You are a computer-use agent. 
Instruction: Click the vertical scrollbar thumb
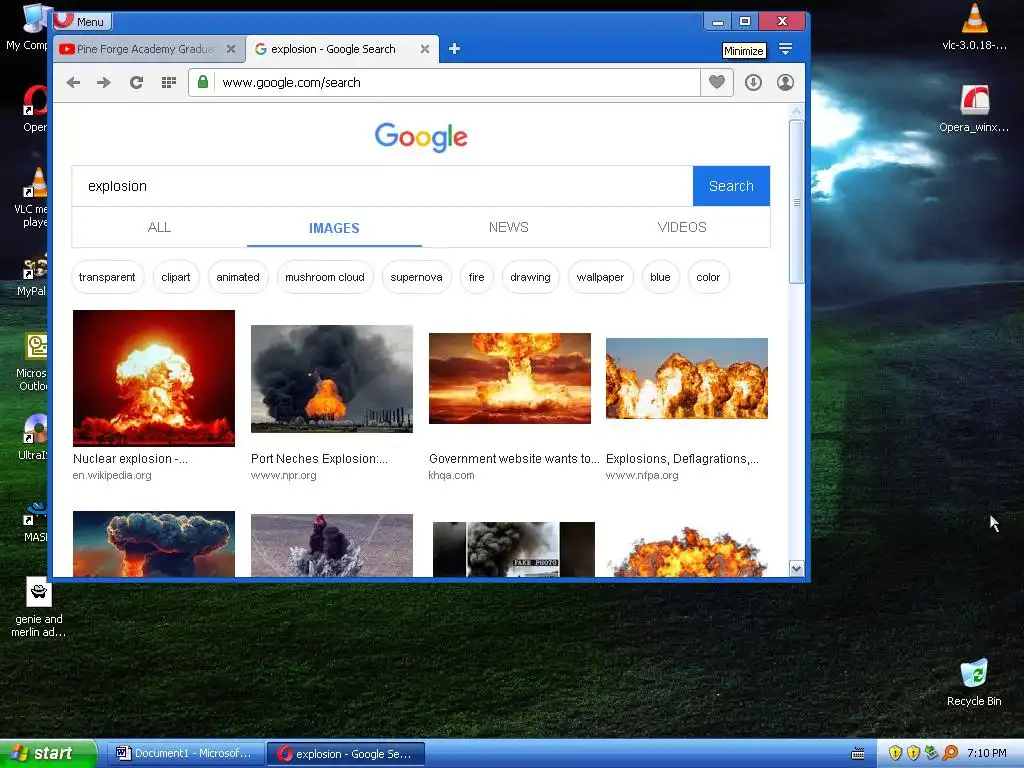796,202
